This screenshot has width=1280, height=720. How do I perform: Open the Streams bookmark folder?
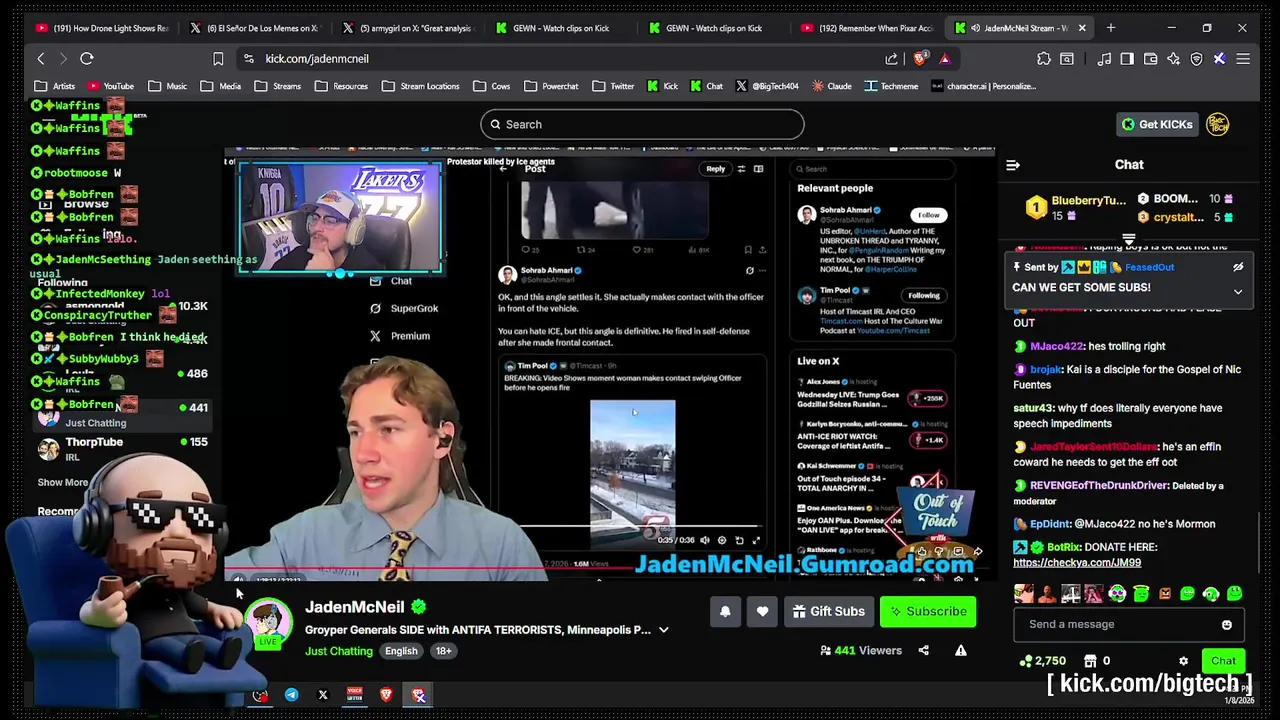[278, 86]
